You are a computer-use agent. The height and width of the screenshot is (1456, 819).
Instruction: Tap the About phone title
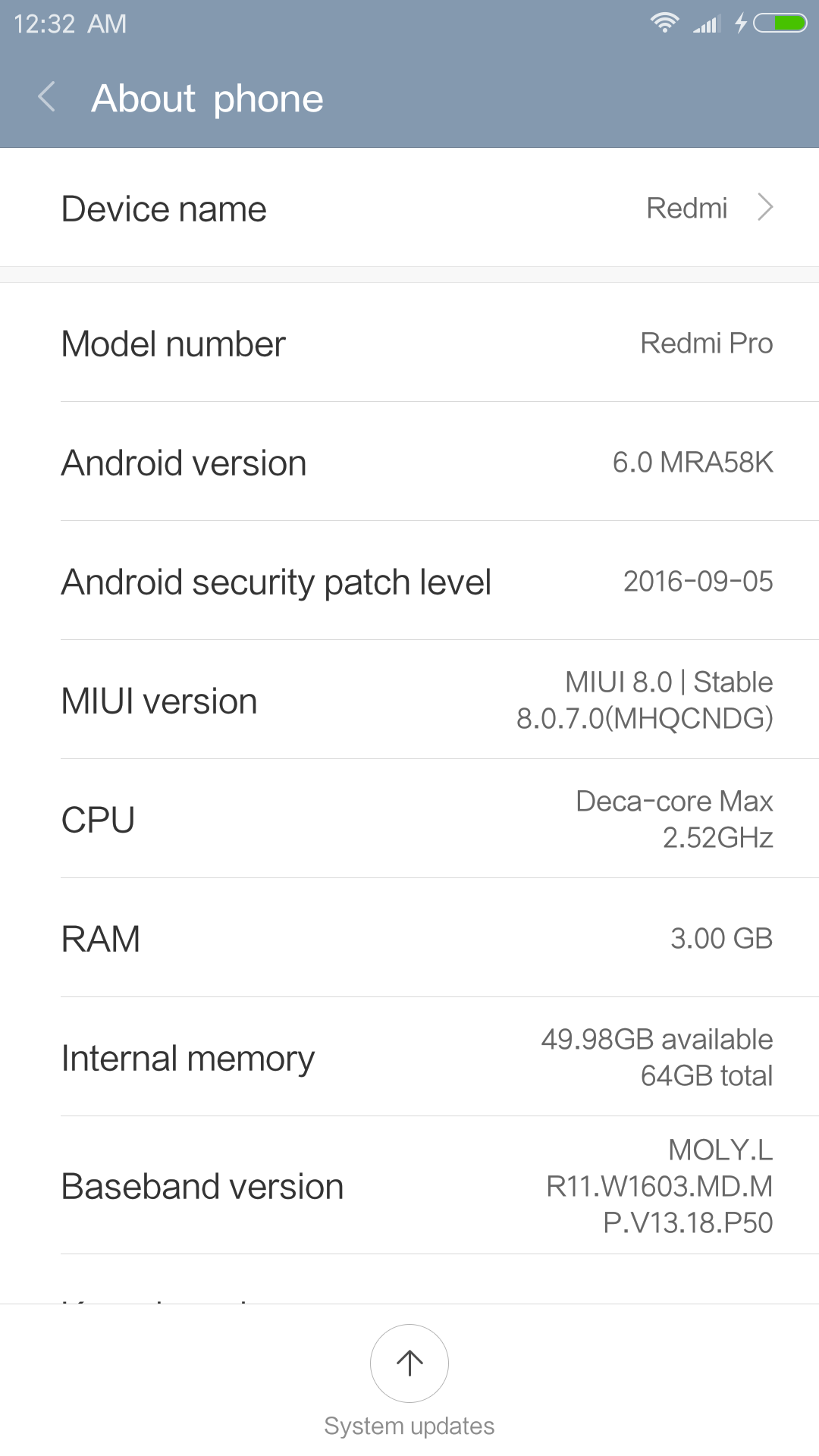coord(207,99)
